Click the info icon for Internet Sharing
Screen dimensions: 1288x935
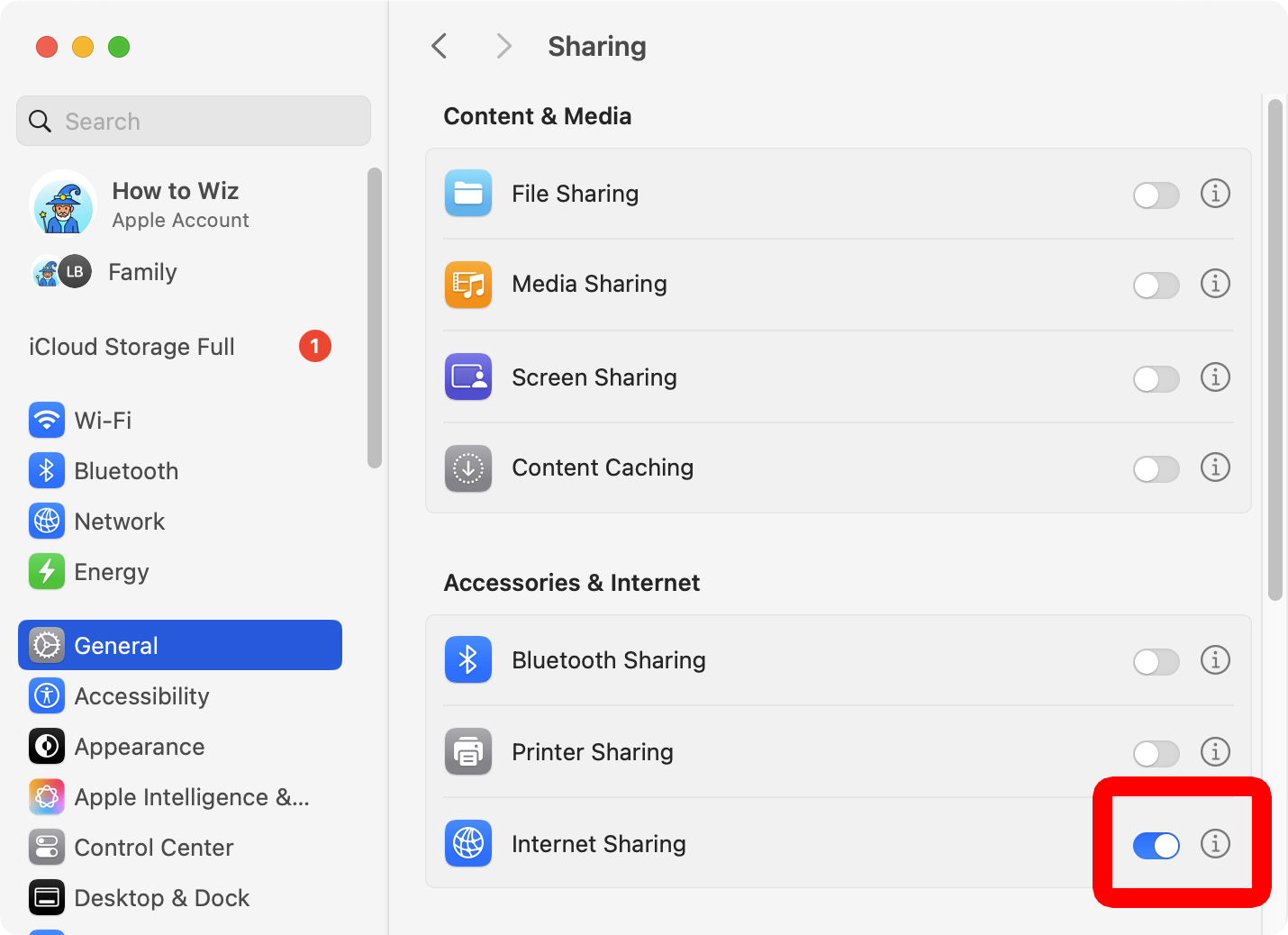[1215, 844]
